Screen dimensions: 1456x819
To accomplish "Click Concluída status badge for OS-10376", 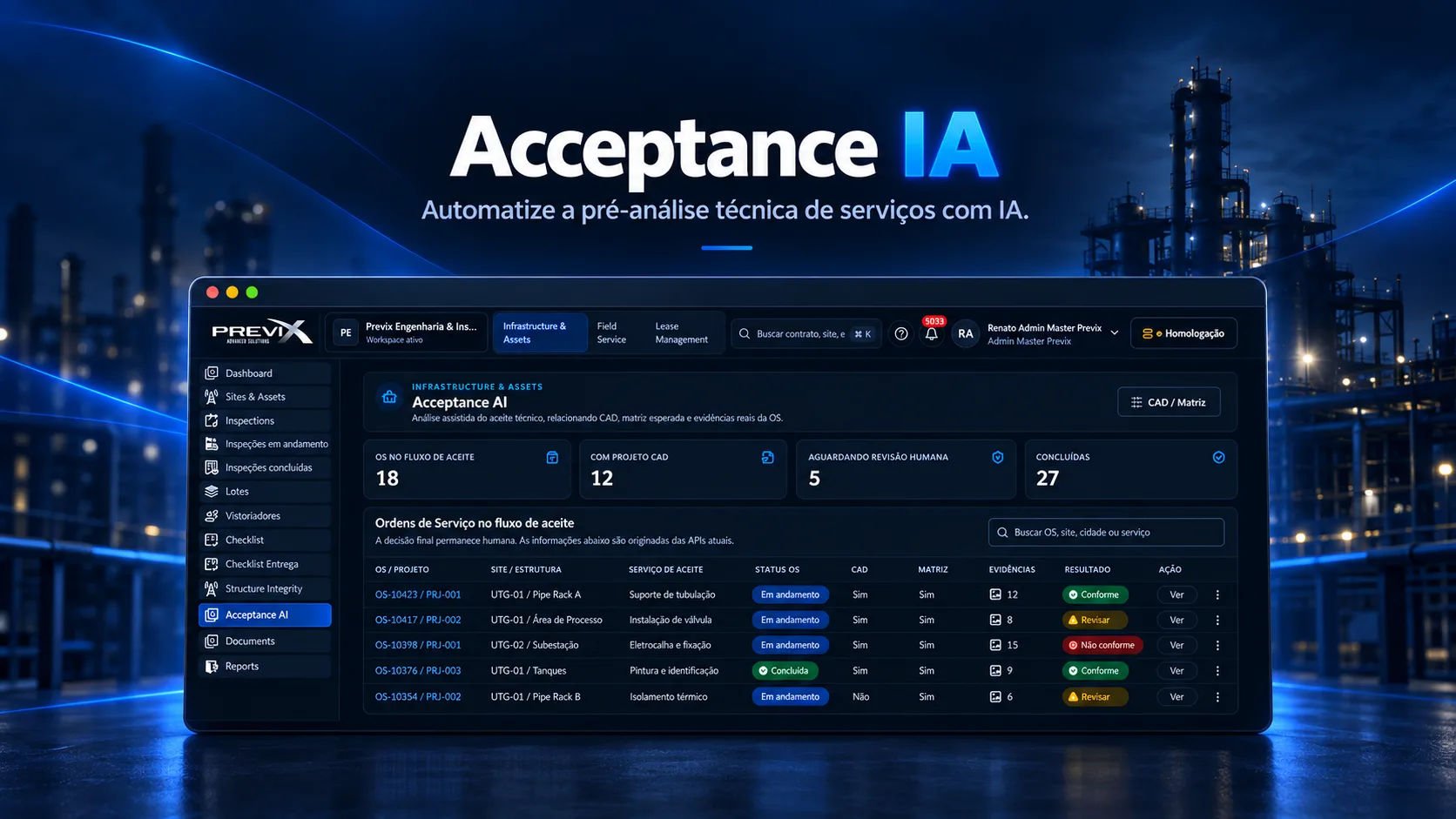I will (784, 671).
